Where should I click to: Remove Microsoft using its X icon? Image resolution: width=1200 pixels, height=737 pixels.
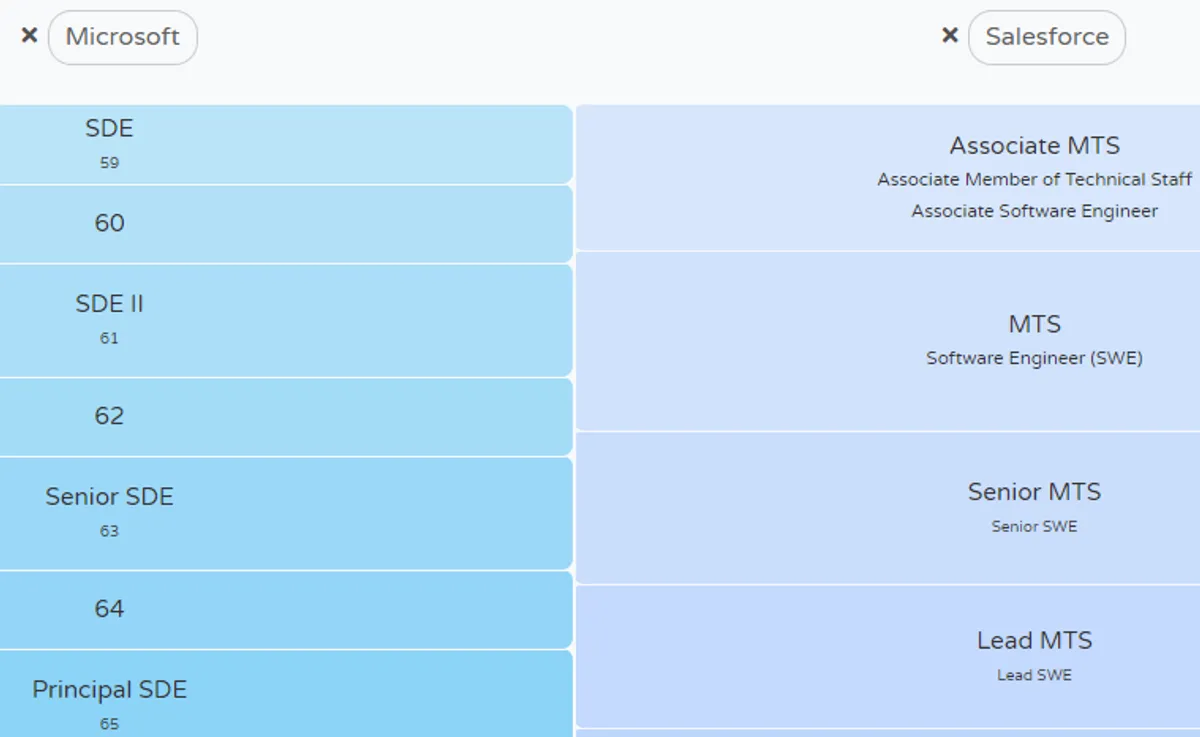click(30, 36)
